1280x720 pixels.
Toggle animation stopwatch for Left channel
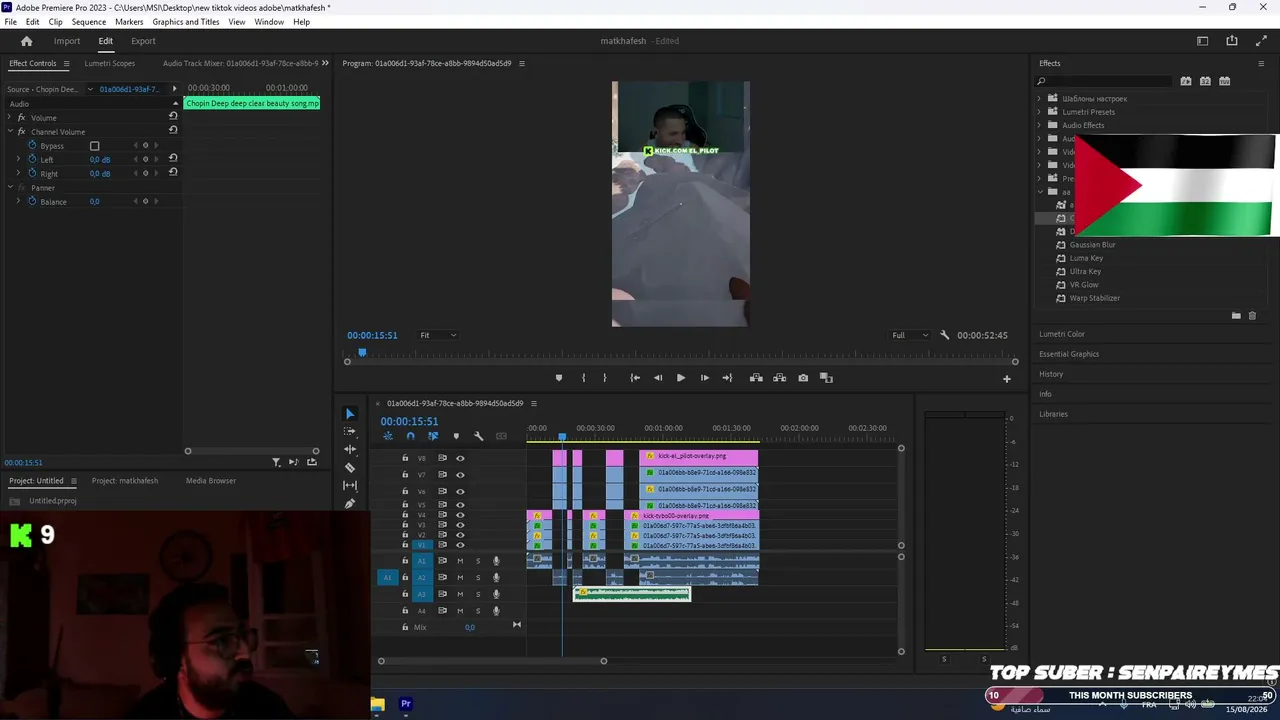pyautogui.click(x=32, y=159)
